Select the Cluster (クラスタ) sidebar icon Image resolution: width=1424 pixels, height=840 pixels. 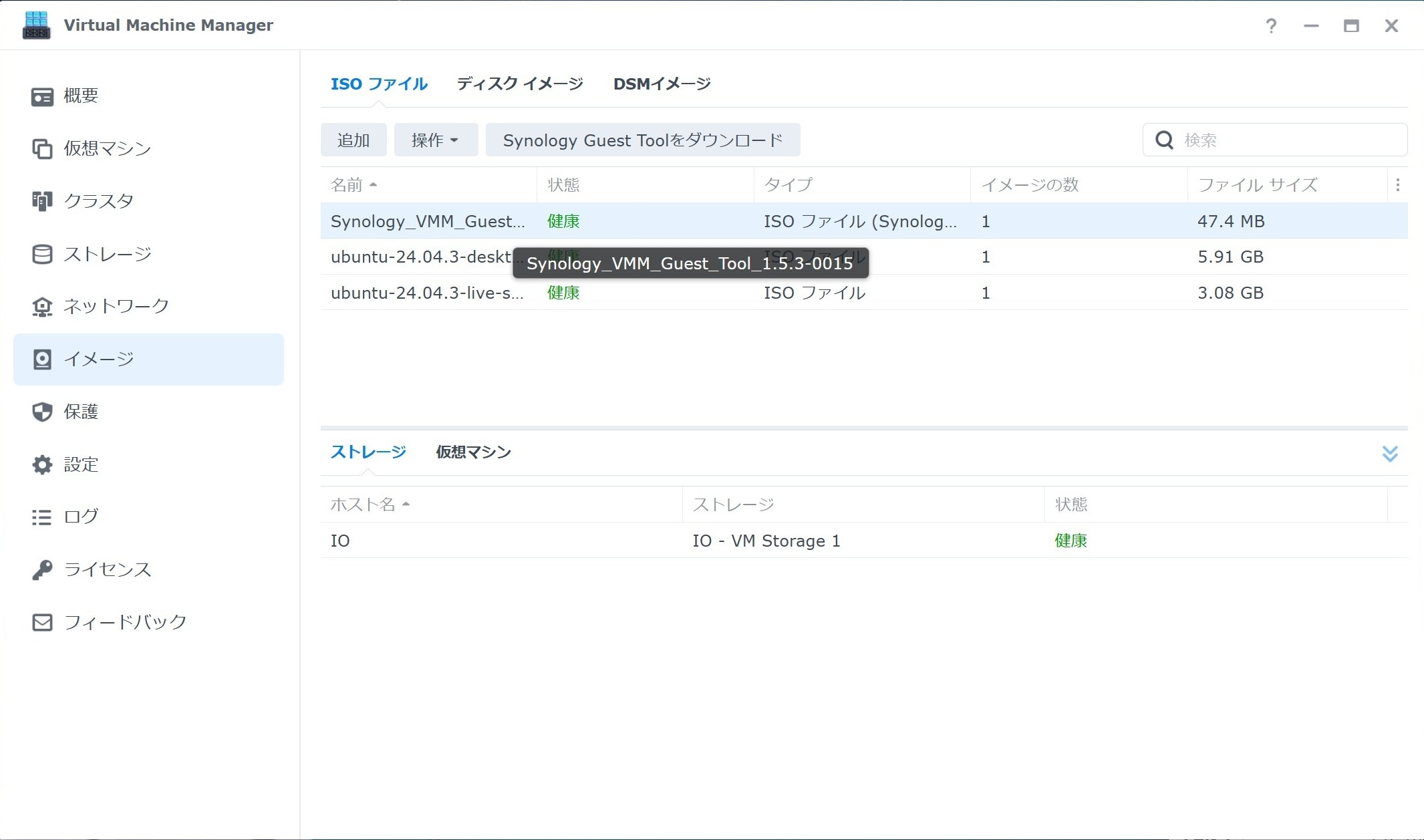coord(42,201)
